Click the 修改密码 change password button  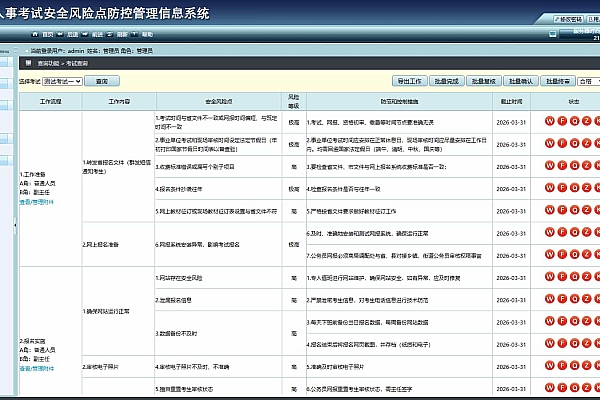pos(568,19)
